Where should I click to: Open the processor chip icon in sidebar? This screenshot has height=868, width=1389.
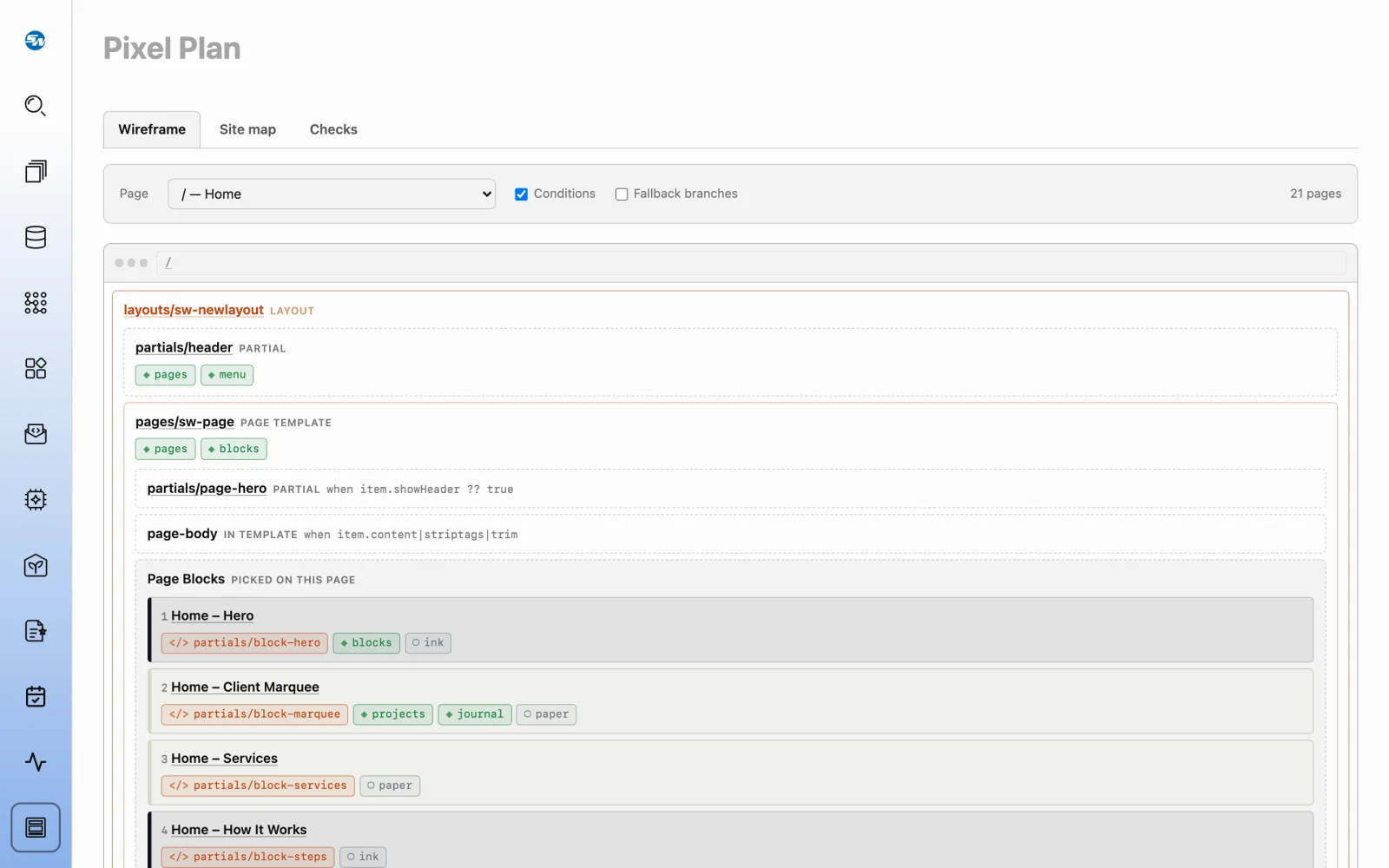[36, 500]
